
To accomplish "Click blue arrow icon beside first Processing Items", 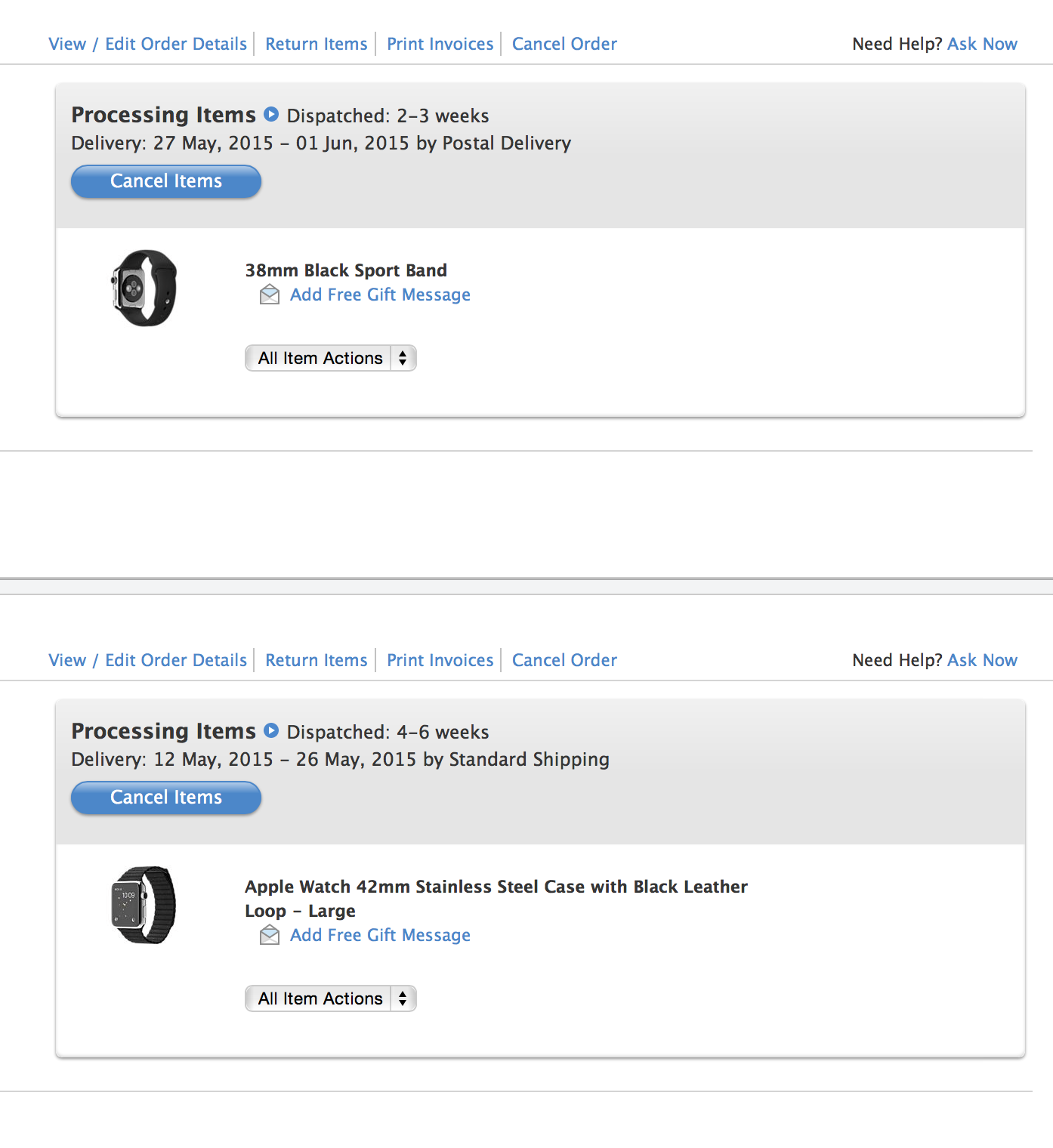I will pos(271,115).
